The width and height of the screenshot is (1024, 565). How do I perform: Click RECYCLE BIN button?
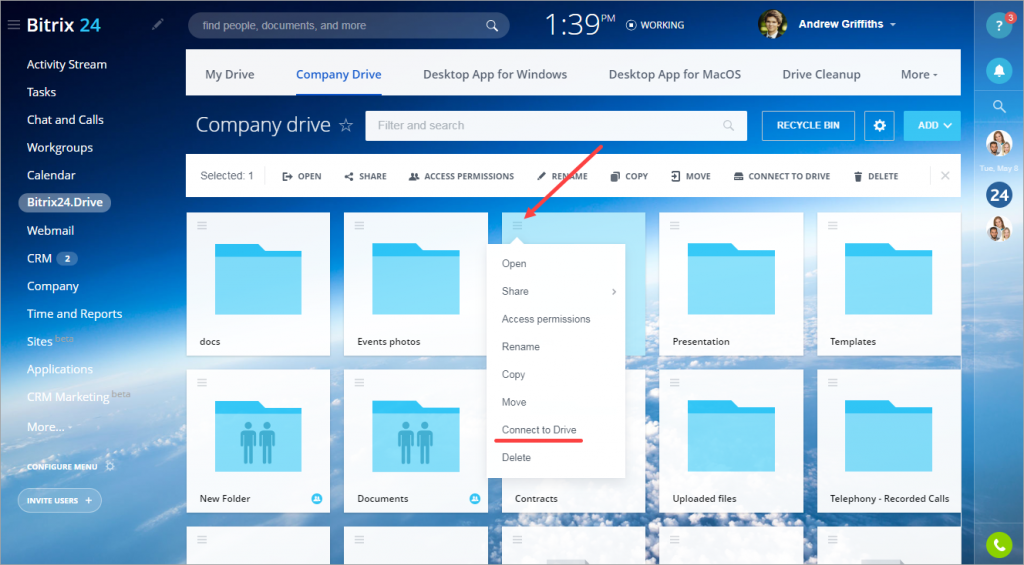click(x=808, y=125)
